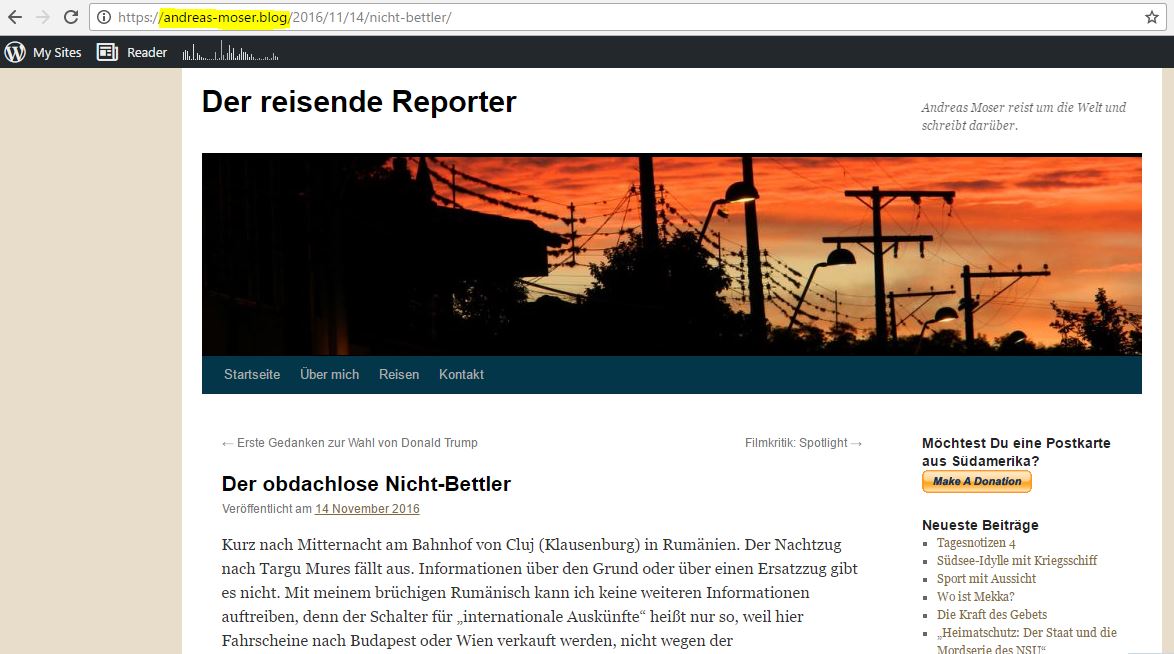This screenshot has width=1174, height=654.
Task: Click the page info icon in the address bar
Action: [x=105, y=16]
